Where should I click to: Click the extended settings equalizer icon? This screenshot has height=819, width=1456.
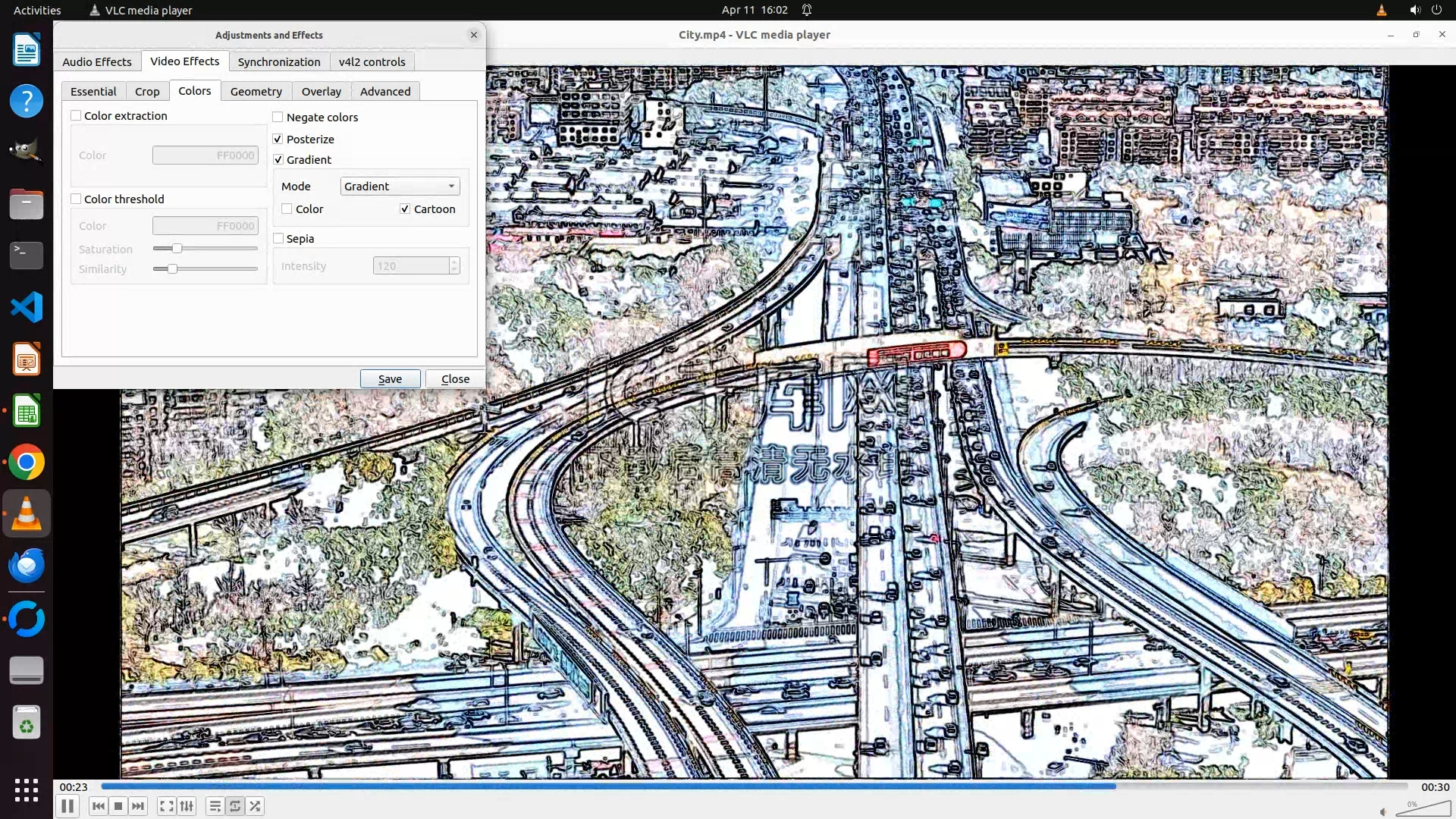click(187, 806)
